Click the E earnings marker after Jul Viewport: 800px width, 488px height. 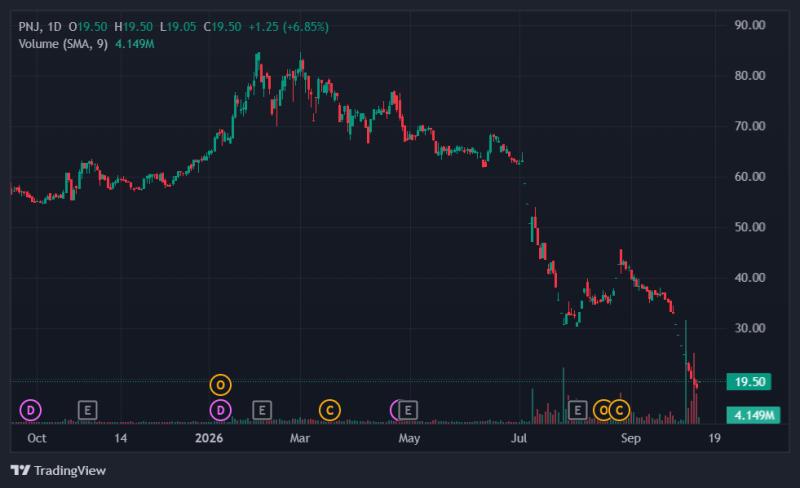pyautogui.click(x=578, y=410)
